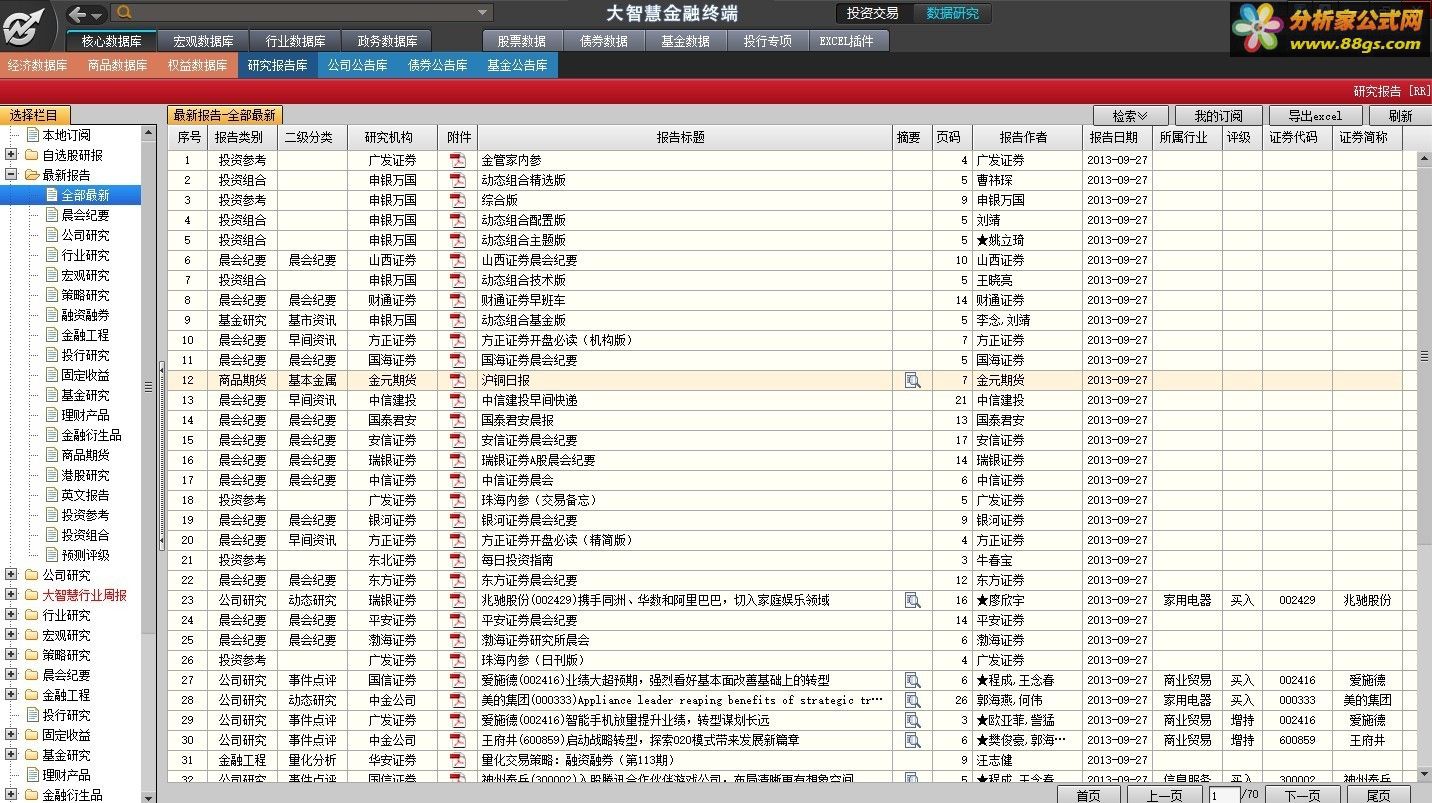This screenshot has width=1432, height=803.
Task: Open the 股票数据 tab
Action: tap(522, 41)
